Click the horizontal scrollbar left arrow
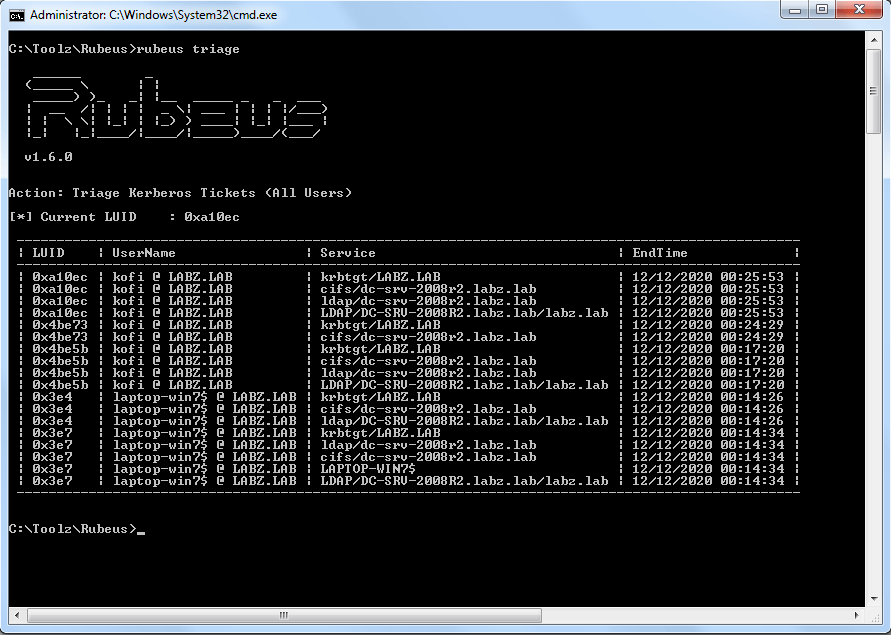 16,615
